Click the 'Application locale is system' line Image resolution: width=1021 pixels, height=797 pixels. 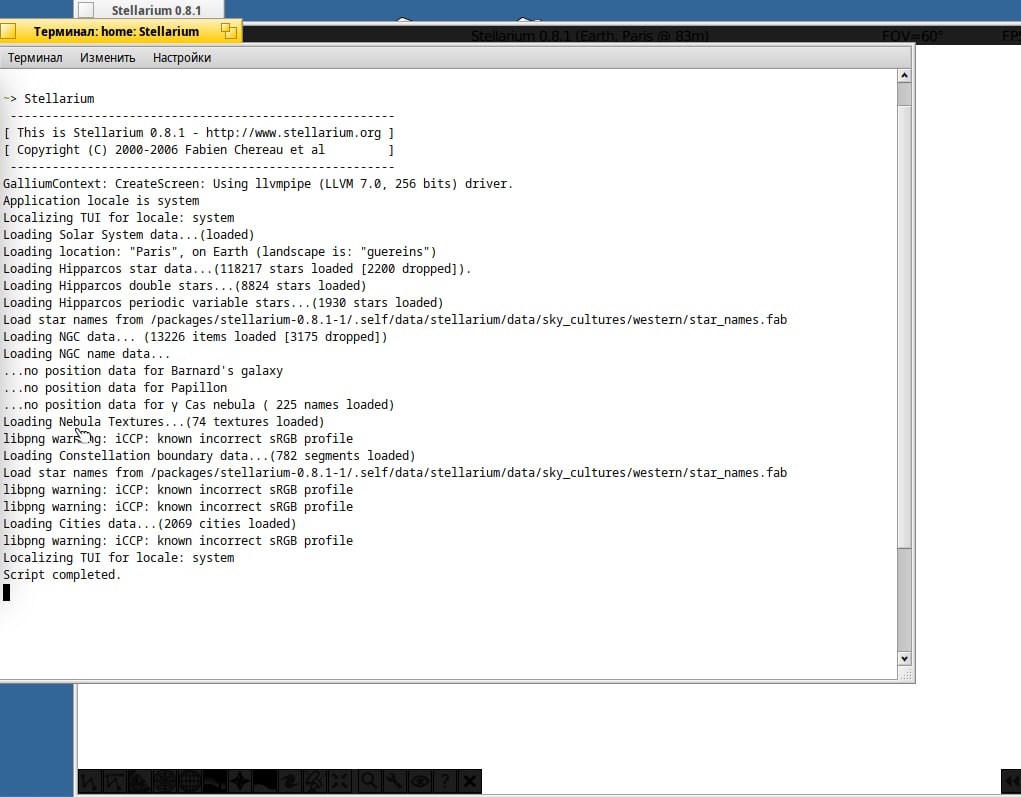tap(101, 201)
